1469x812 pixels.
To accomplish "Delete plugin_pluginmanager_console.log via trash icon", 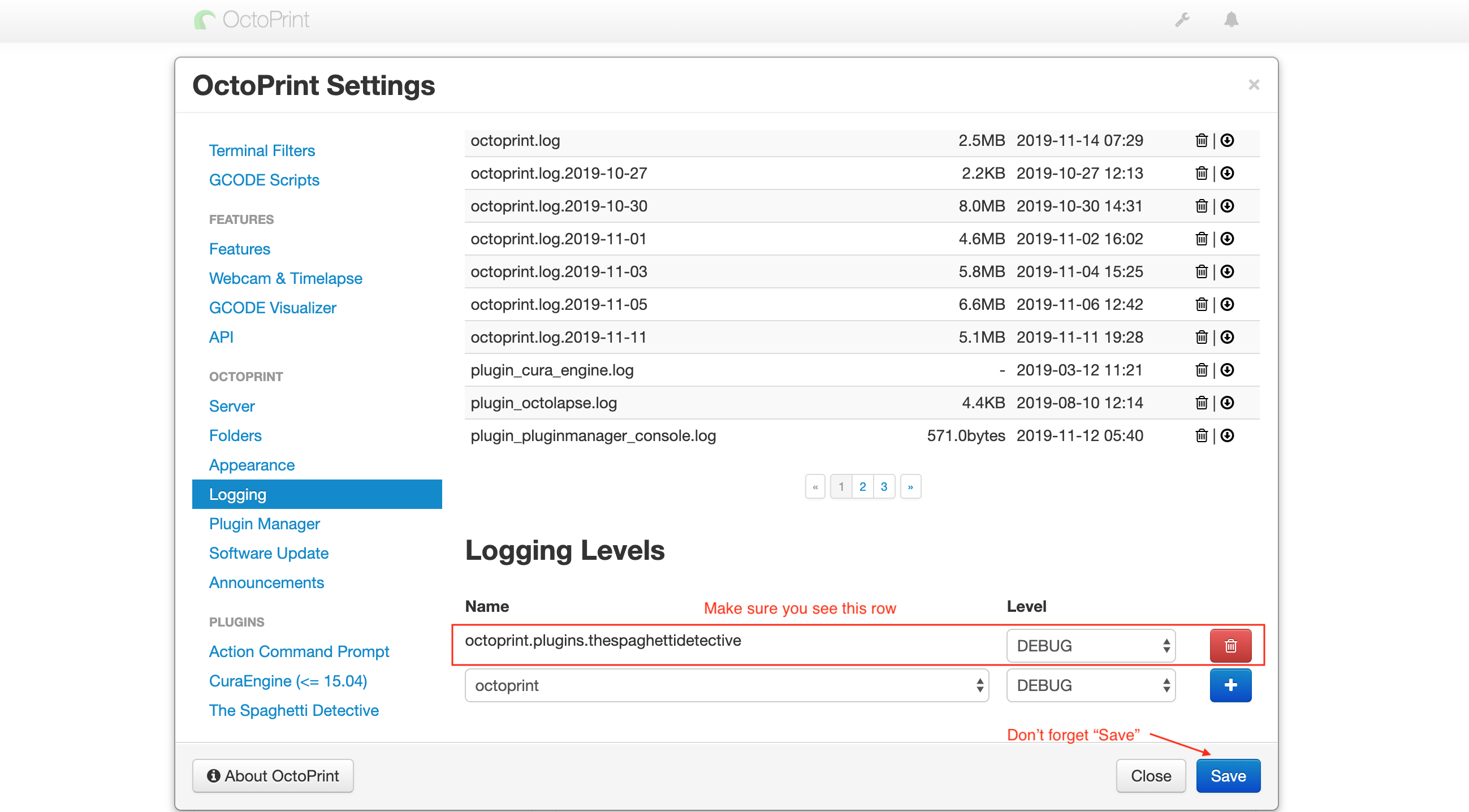I will click(1201, 435).
